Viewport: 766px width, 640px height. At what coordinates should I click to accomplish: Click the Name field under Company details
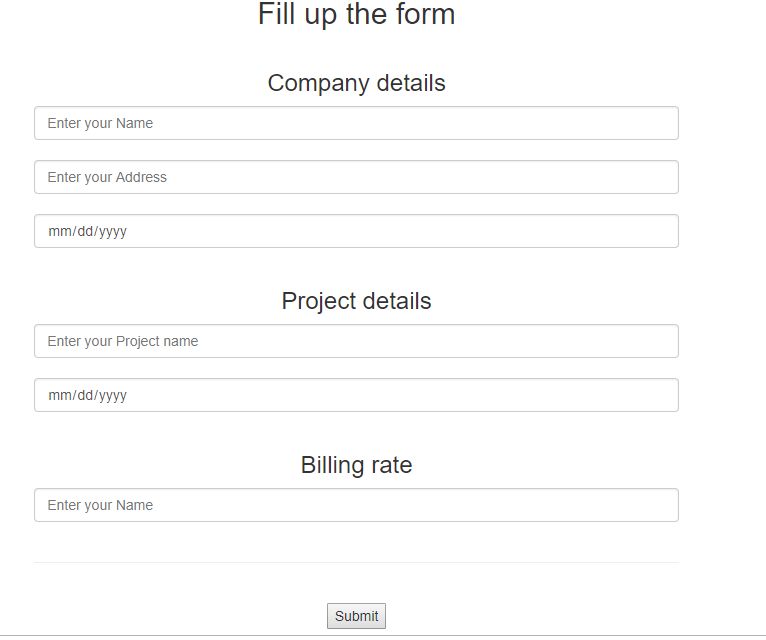click(356, 123)
